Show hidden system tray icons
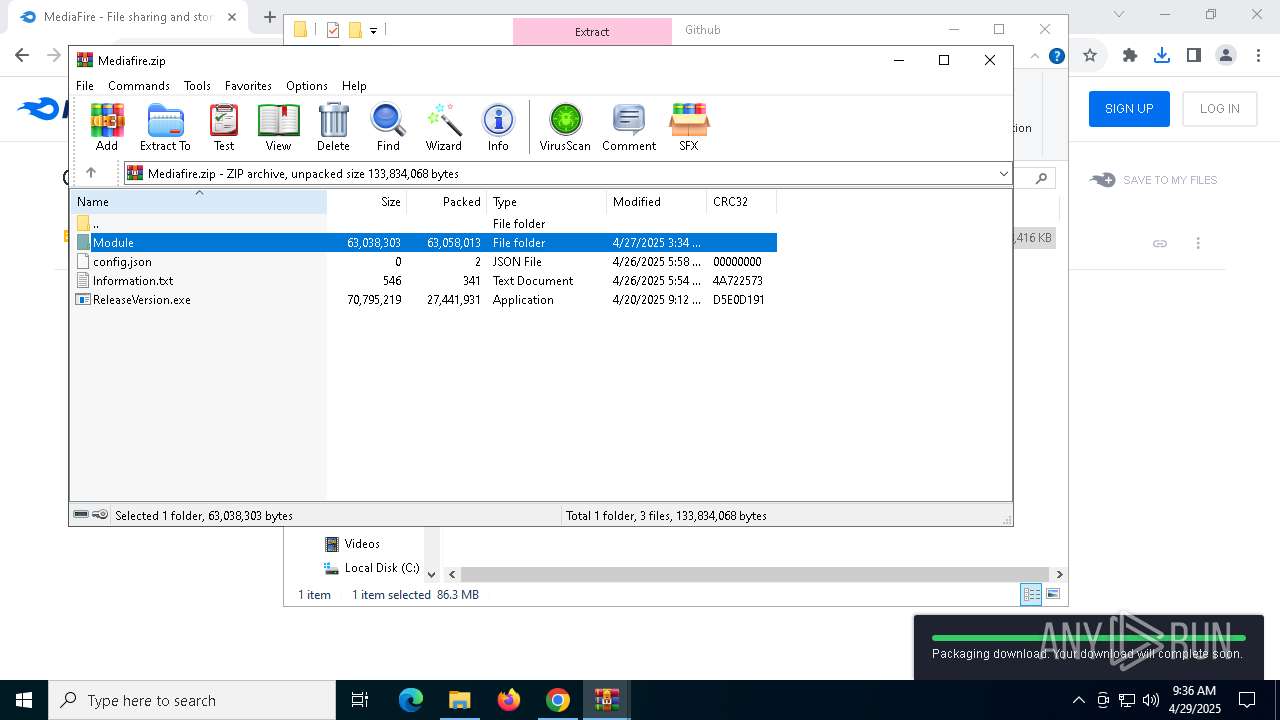Image resolution: width=1280 pixels, height=720 pixels. (1078, 700)
